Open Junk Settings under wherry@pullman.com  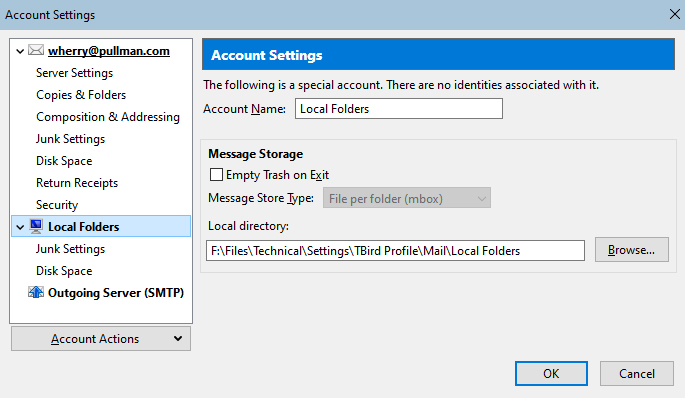click(x=70, y=139)
